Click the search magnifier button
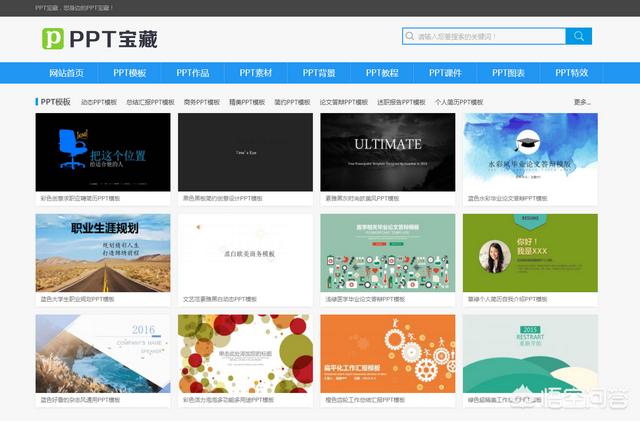 (578, 36)
